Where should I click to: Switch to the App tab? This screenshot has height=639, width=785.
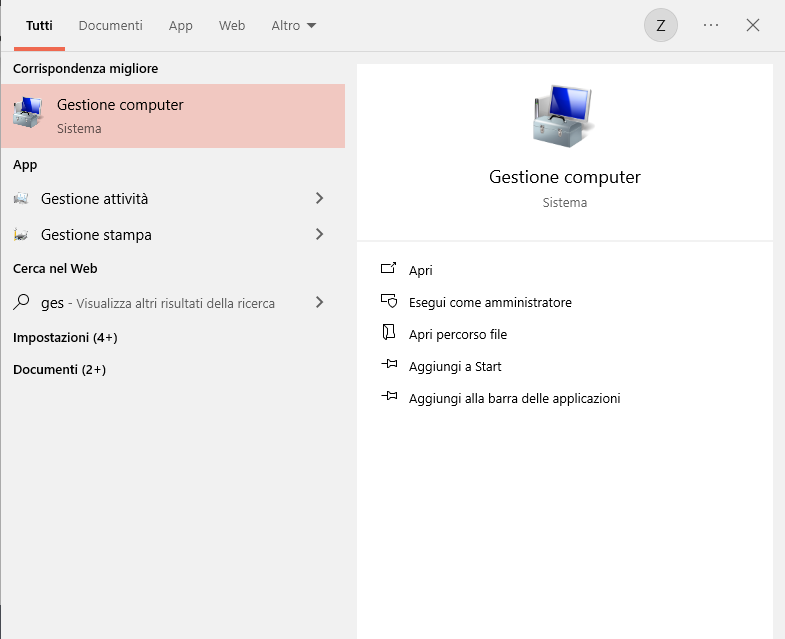(x=181, y=26)
